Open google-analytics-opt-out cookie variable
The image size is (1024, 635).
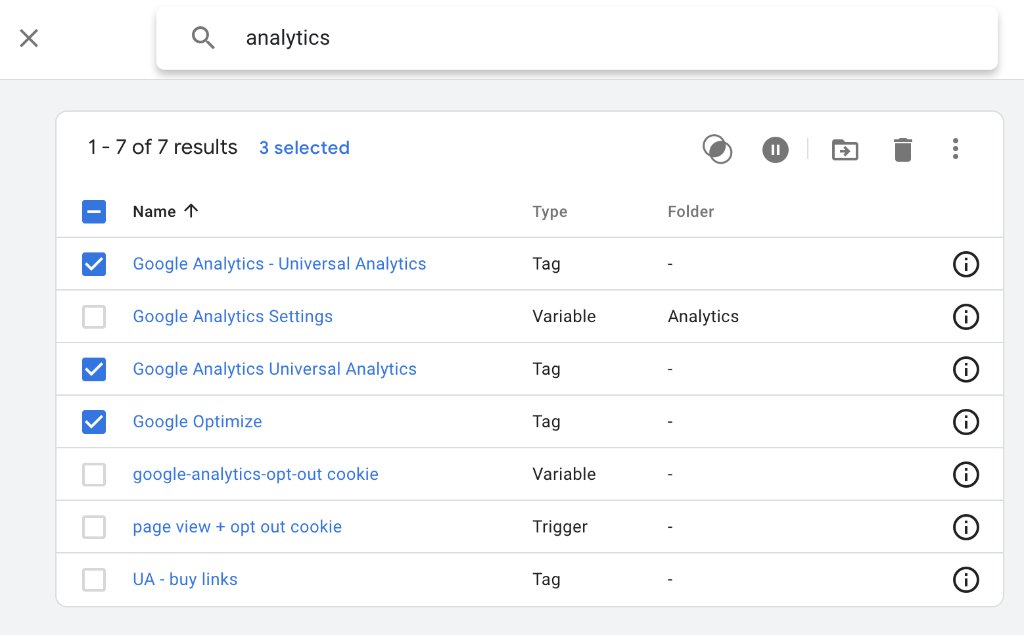255,474
